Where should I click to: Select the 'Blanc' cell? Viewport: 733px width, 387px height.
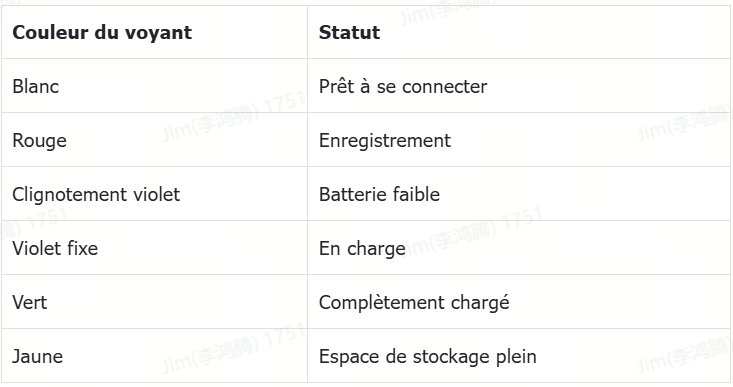[154, 86]
